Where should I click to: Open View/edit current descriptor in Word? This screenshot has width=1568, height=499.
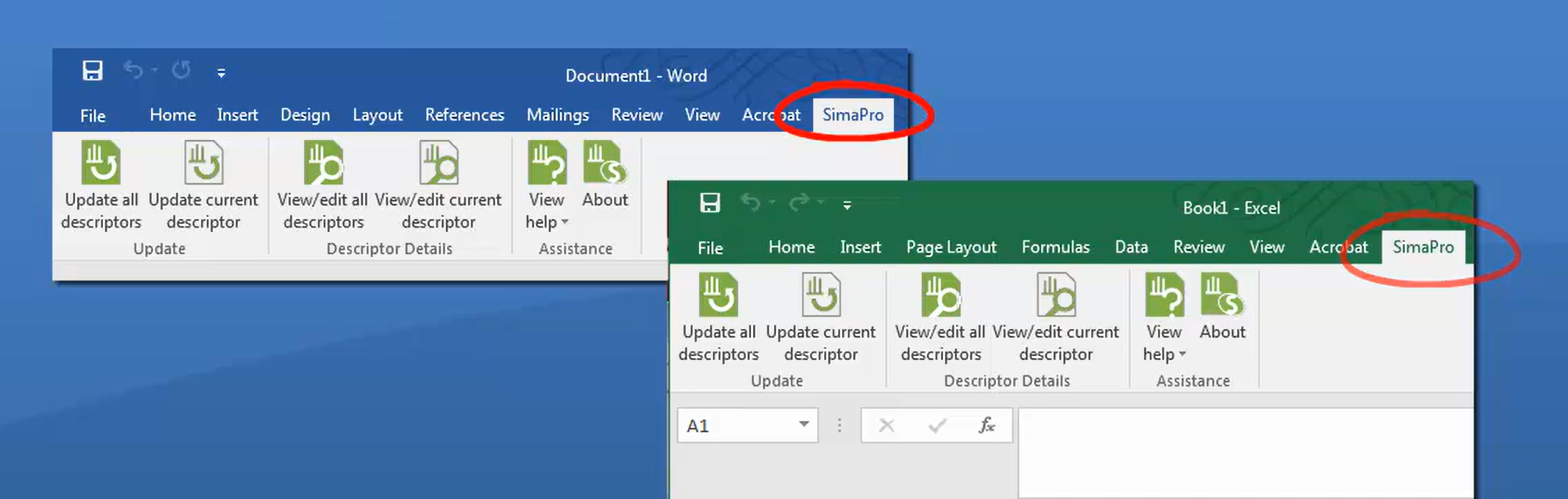pyautogui.click(x=438, y=164)
